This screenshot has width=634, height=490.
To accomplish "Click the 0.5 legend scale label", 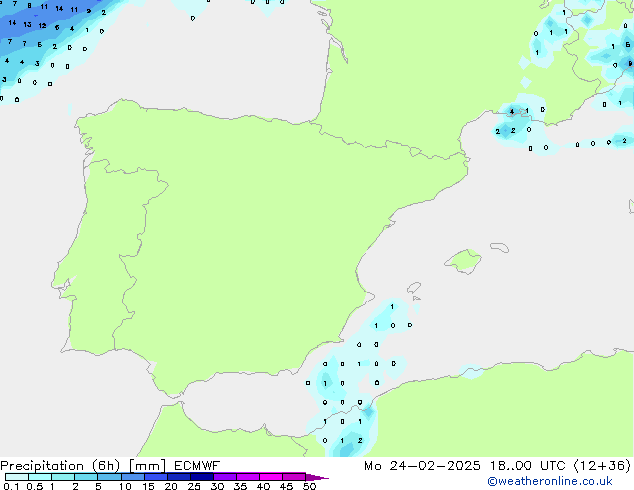I will [x=34, y=486].
